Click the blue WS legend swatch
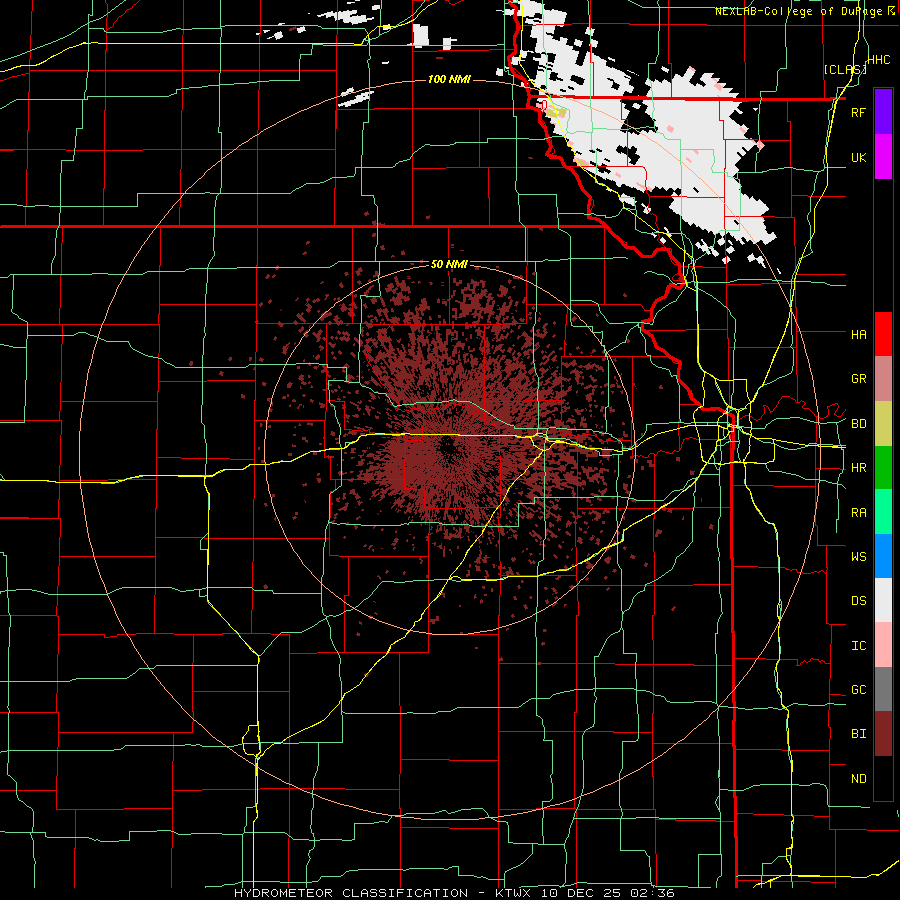Viewport: 900px width, 900px height. [883, 556]
